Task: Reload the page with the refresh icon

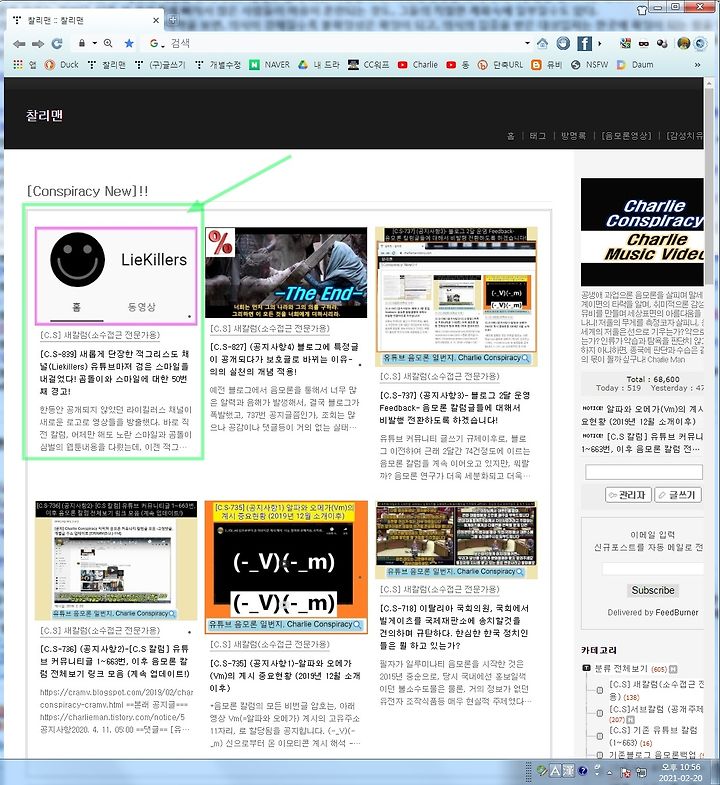Action: [x=57, y=44]
